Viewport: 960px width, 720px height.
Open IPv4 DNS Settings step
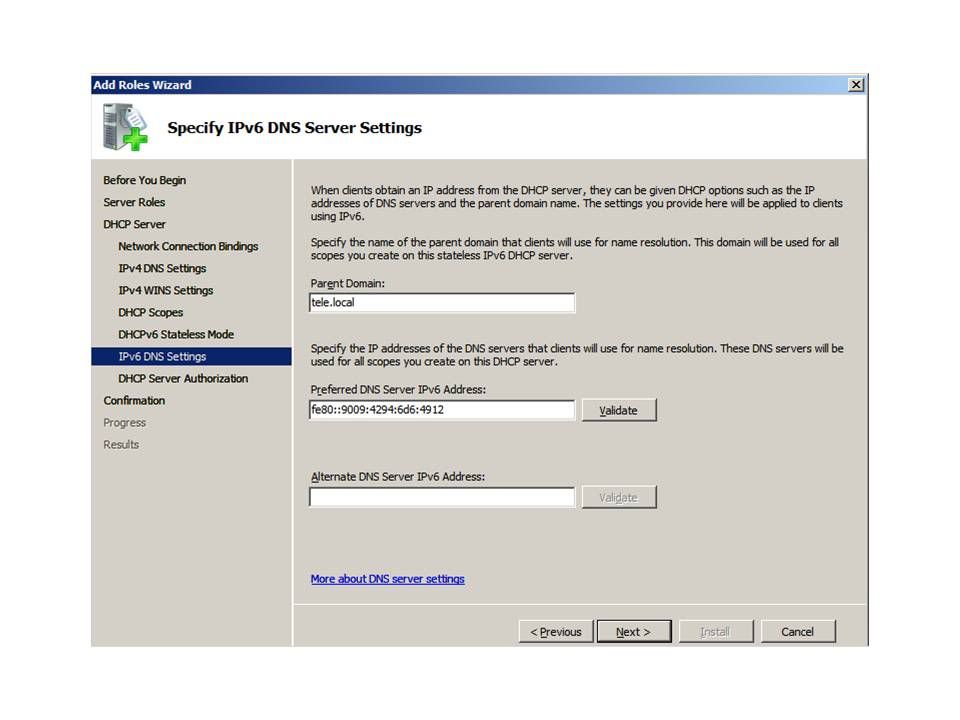pos(162,268)
